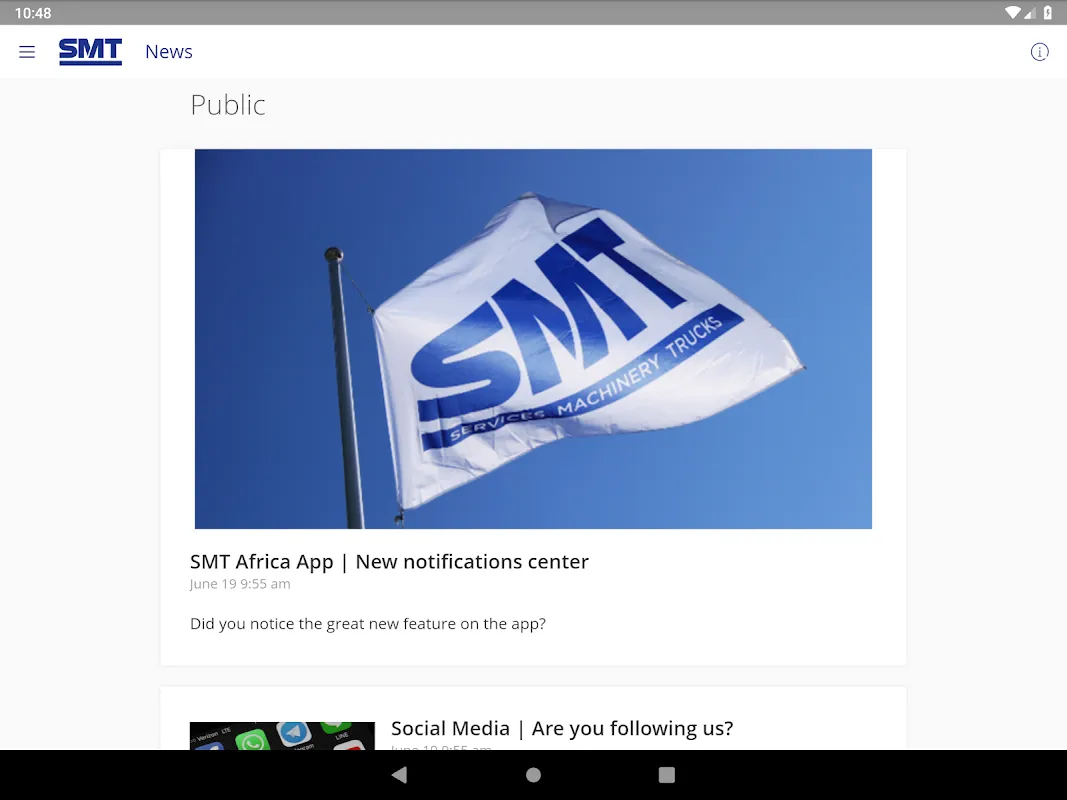Tap the Wi-Fi status icon
The height and width of the screenshot is (800, 1067).
tap(1012, 12)
